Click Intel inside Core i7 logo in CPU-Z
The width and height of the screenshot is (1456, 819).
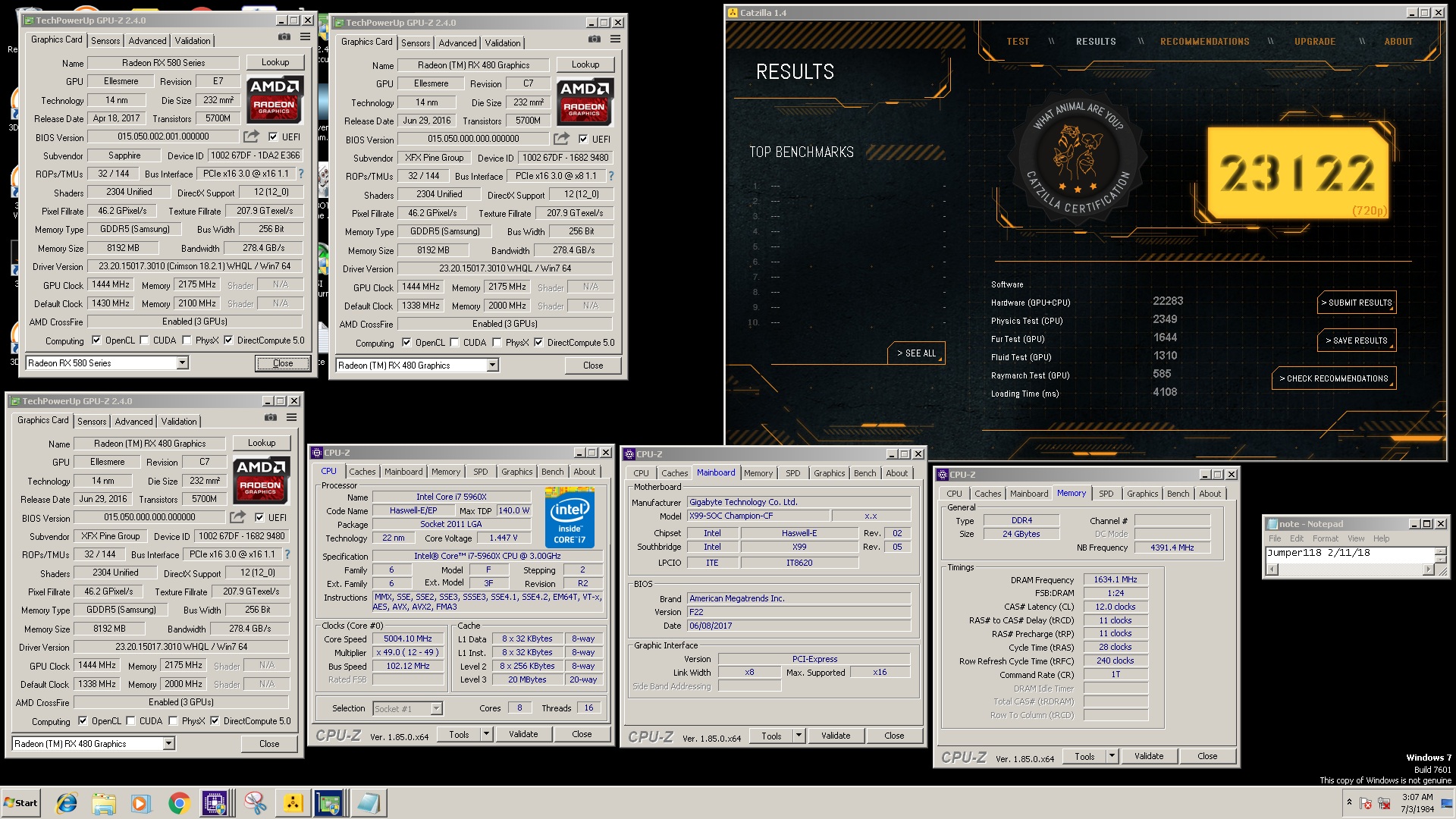[x=570, y=519]
